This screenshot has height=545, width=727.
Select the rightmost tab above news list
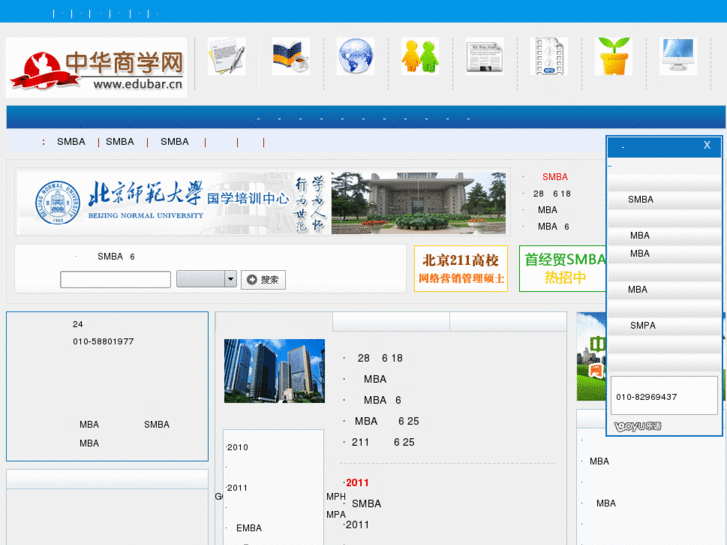click(508, 321)
